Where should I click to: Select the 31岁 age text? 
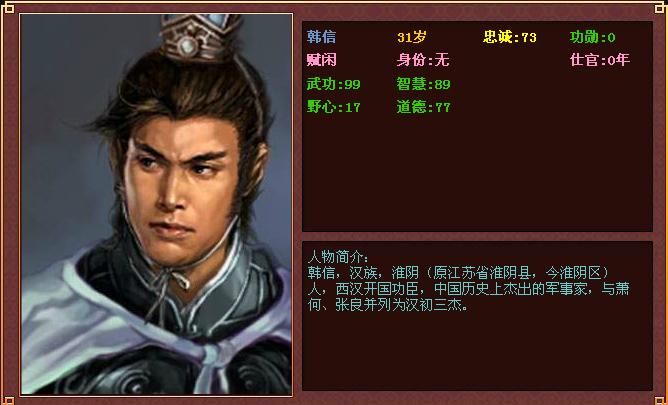411,37
